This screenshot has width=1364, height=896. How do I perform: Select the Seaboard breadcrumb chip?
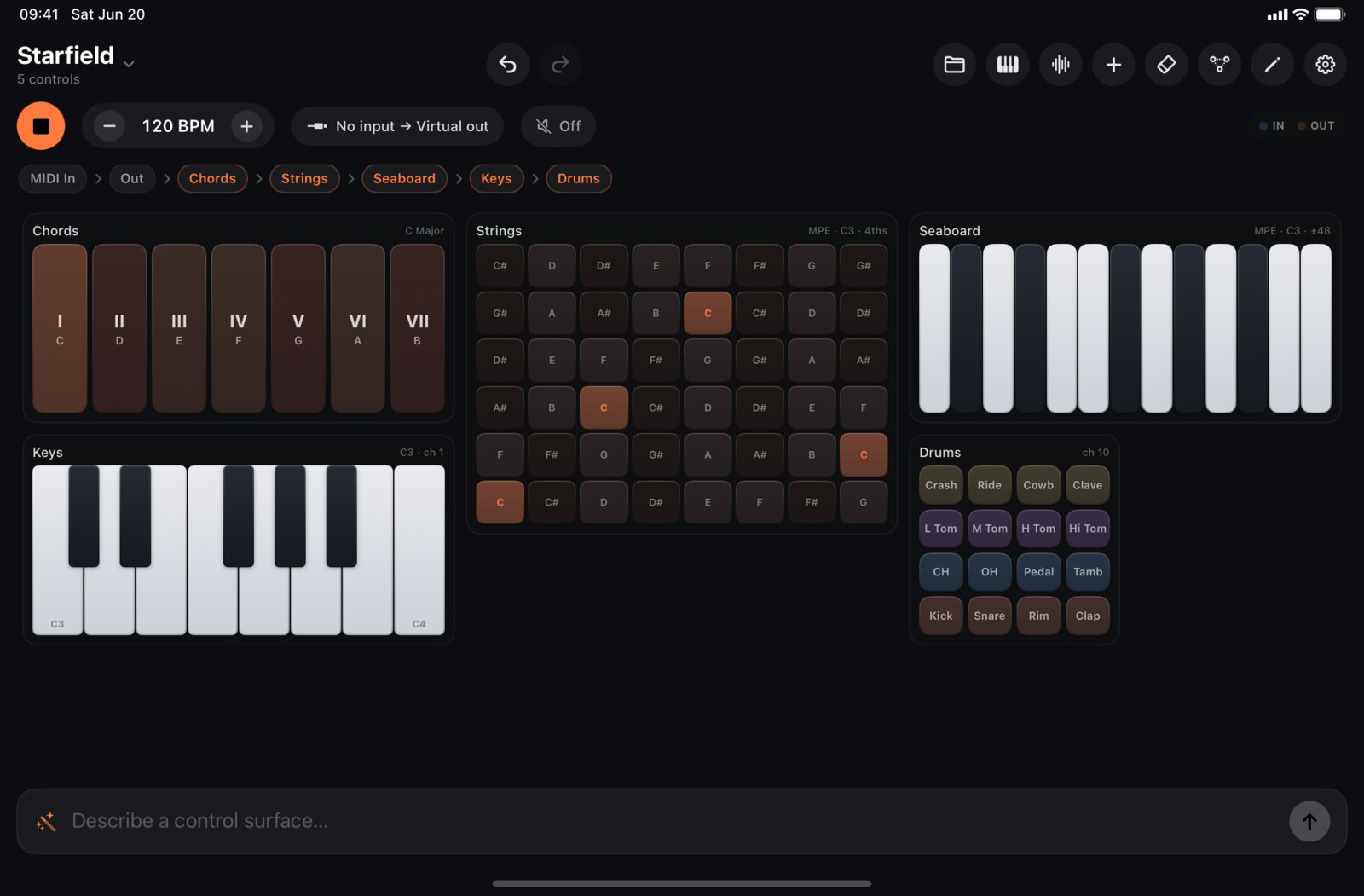(x=404, y=178)
